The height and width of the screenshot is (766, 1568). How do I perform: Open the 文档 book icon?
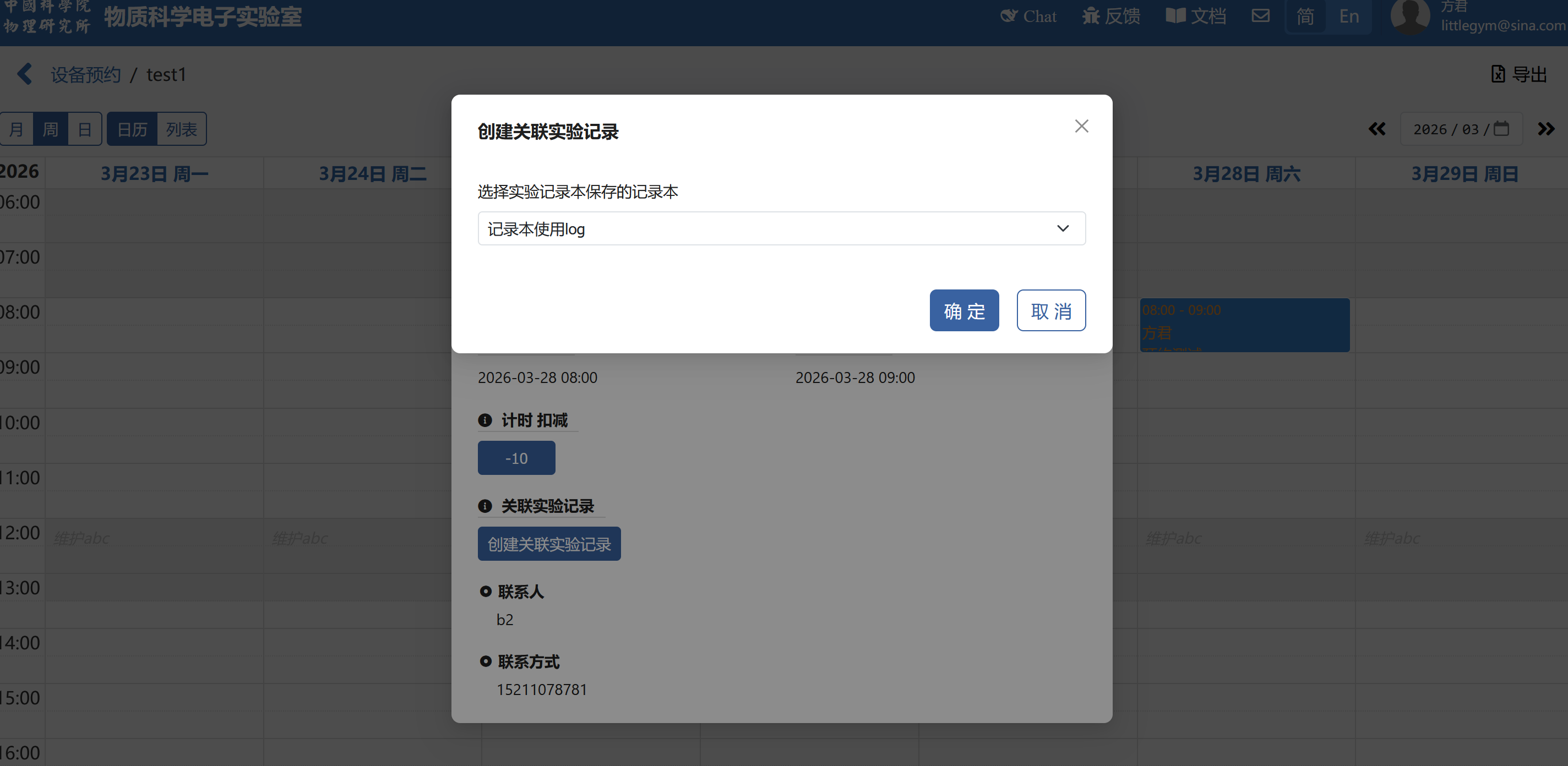pyautogui.click(x=1175, y=16)
